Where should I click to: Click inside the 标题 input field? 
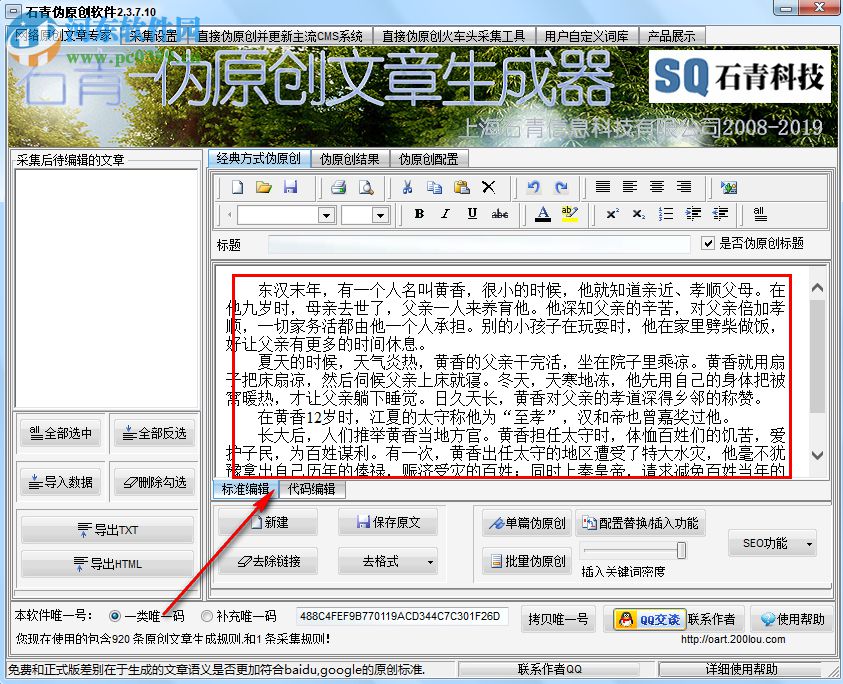pos(479,244)
